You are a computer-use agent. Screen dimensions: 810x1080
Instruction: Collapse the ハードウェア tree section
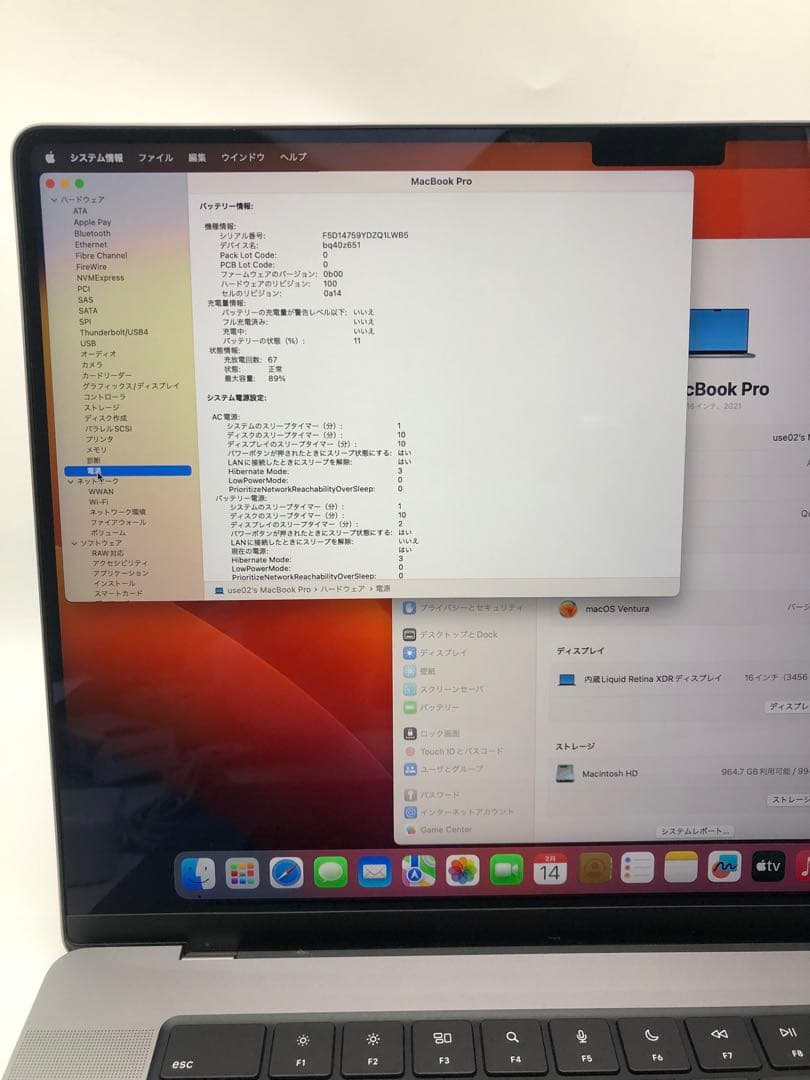[54, 200]
